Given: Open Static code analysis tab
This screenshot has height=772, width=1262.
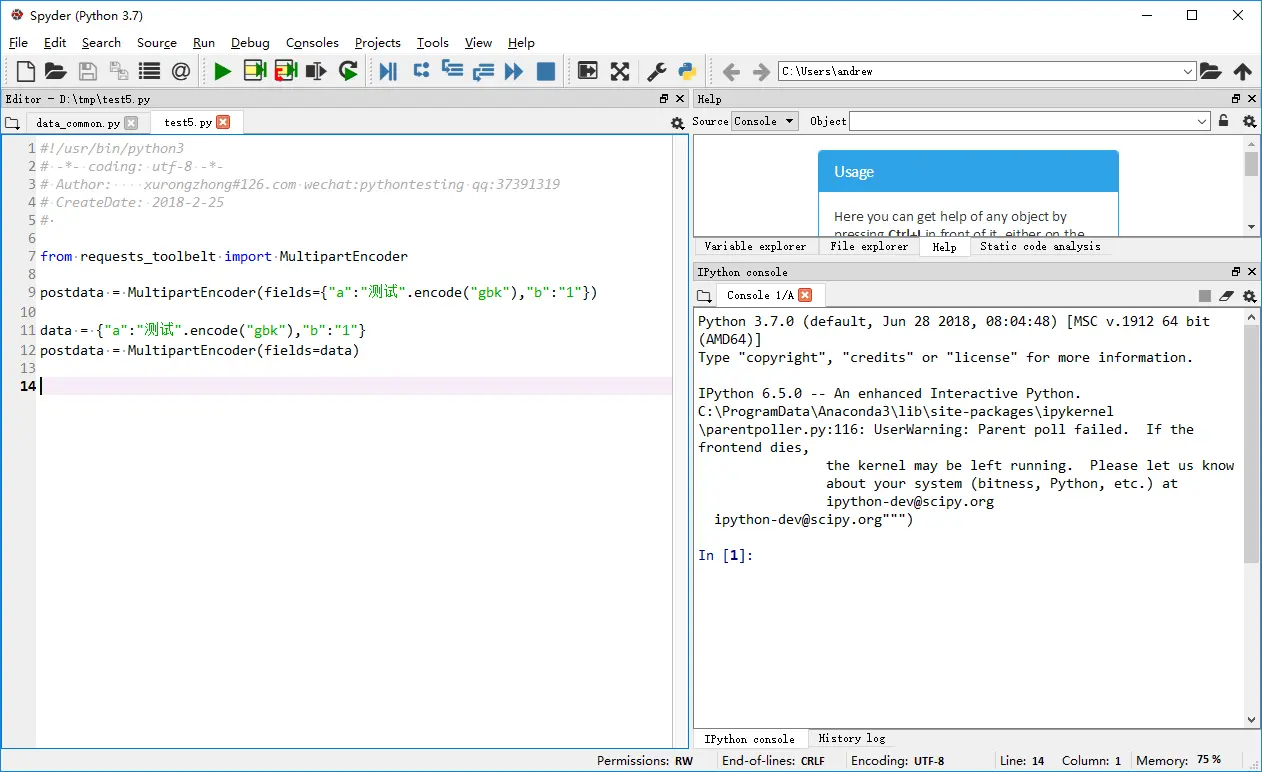Looking at the screenshot, I should pyautogui.click(x=1040, y=246).
